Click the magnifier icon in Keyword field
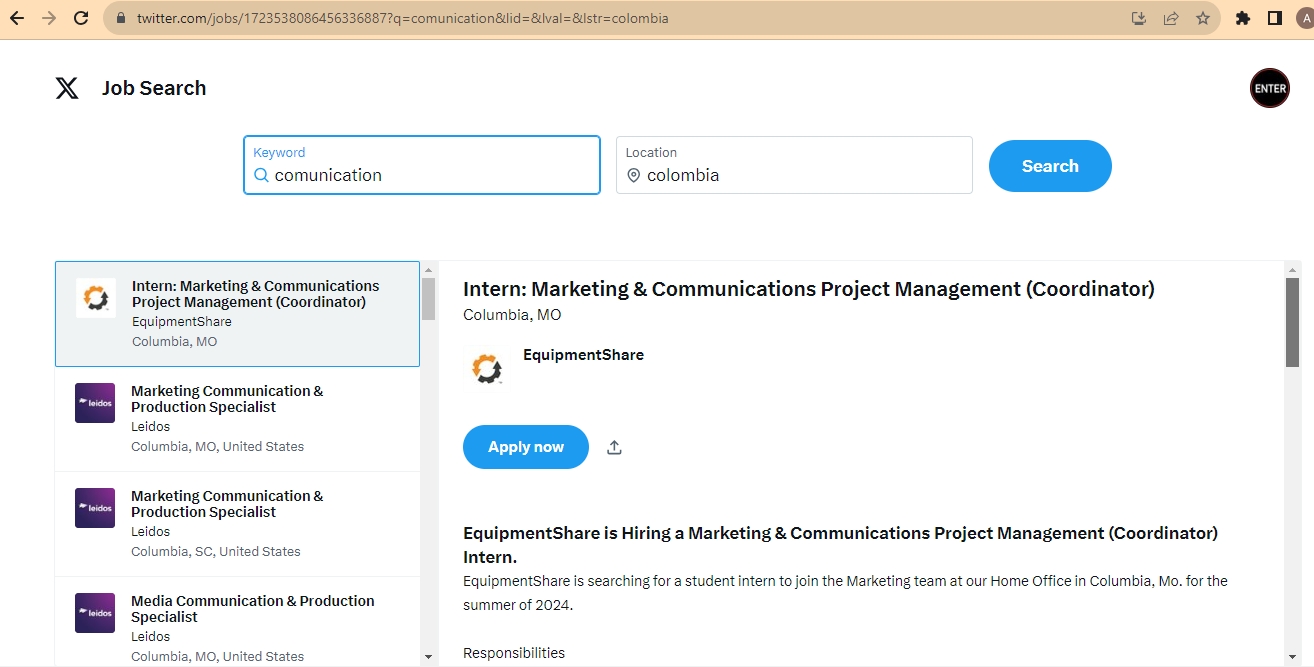1314x667 pixels. [262, 175]
